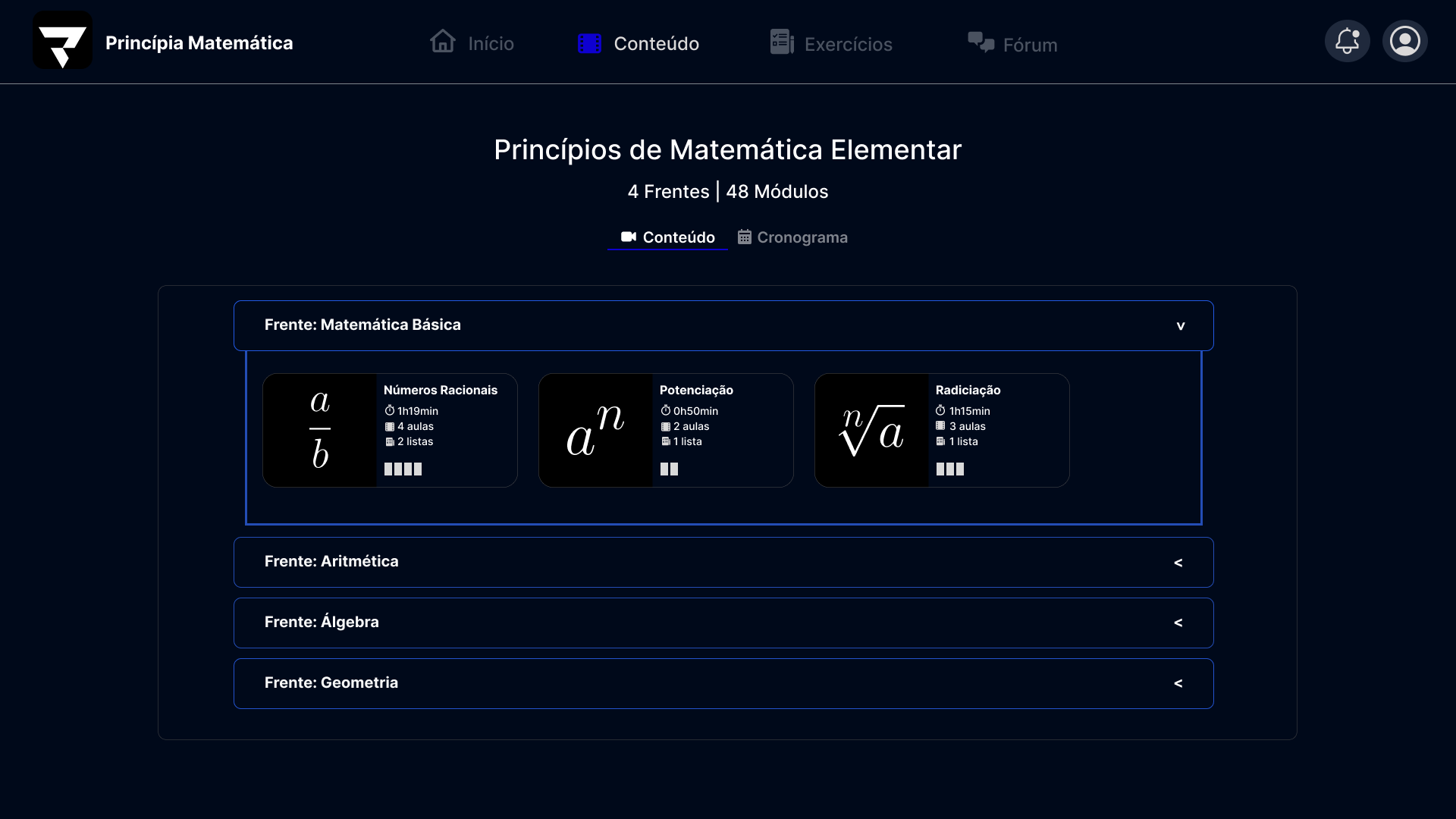
Task: Click the film icon beside Conteúdo in navbar
Action: 589,43
